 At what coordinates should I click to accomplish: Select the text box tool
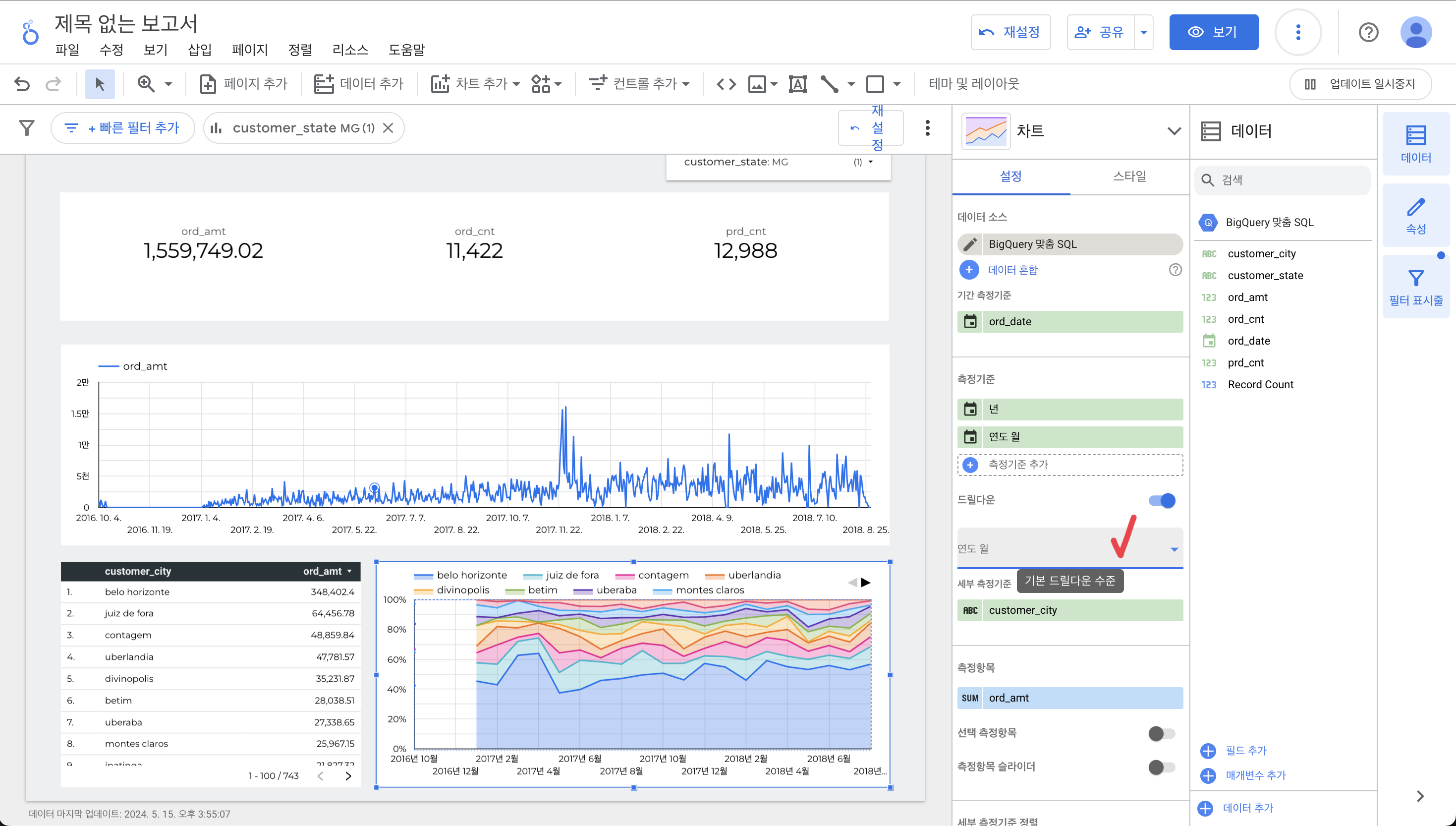[797, 84]
